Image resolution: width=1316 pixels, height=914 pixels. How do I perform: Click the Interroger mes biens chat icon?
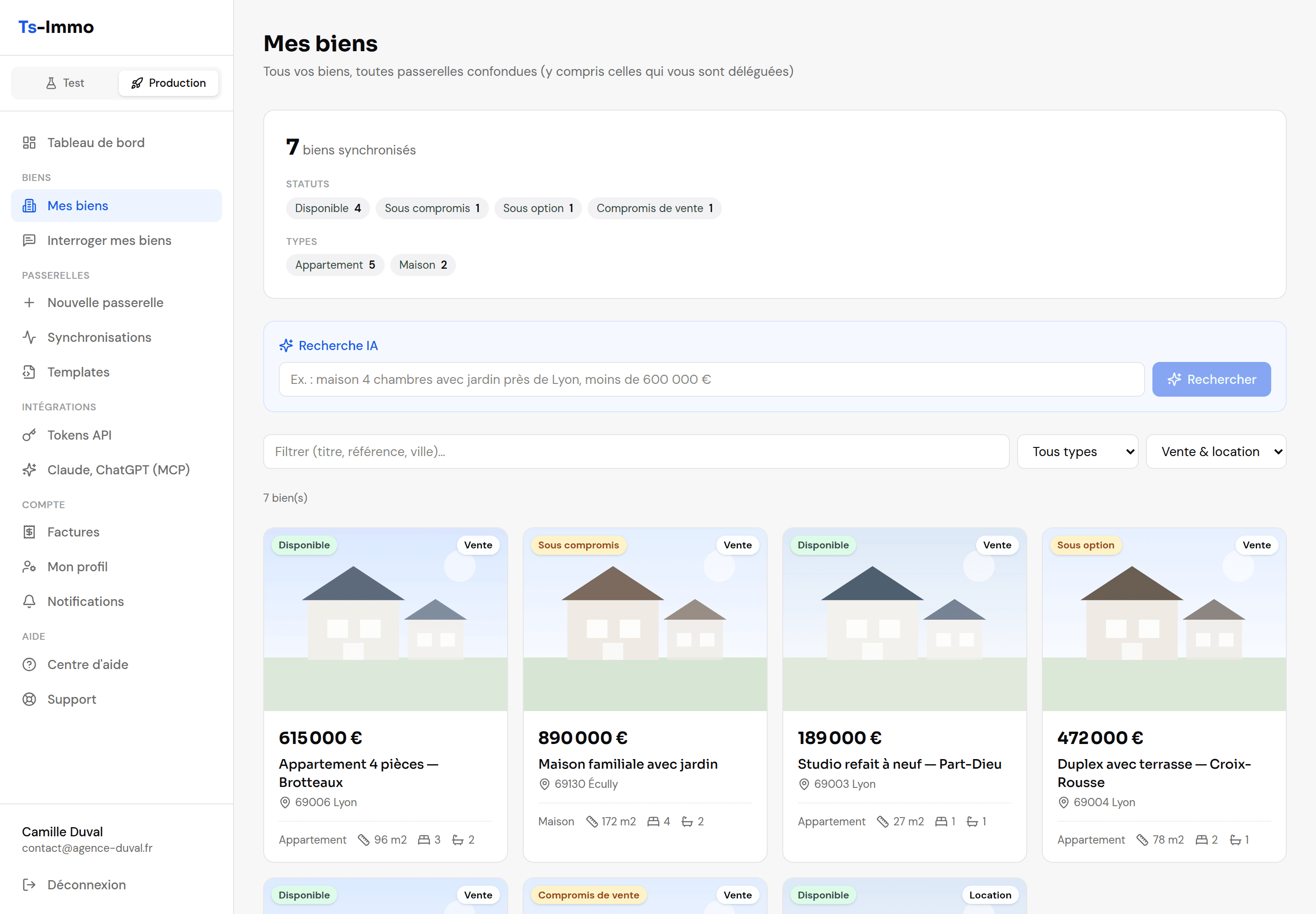tap(29, 240)
